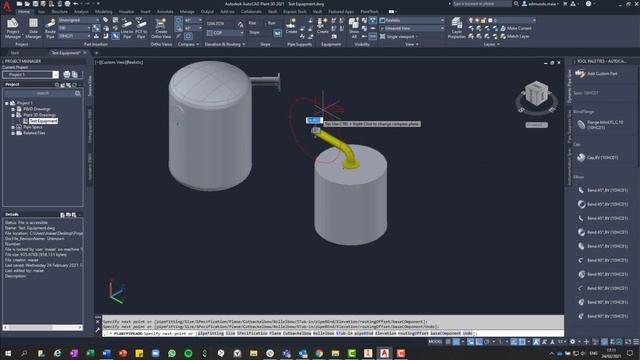640x360 pixels.
Task: Click the customization menu icon in status bar
Action: [636, 342]
